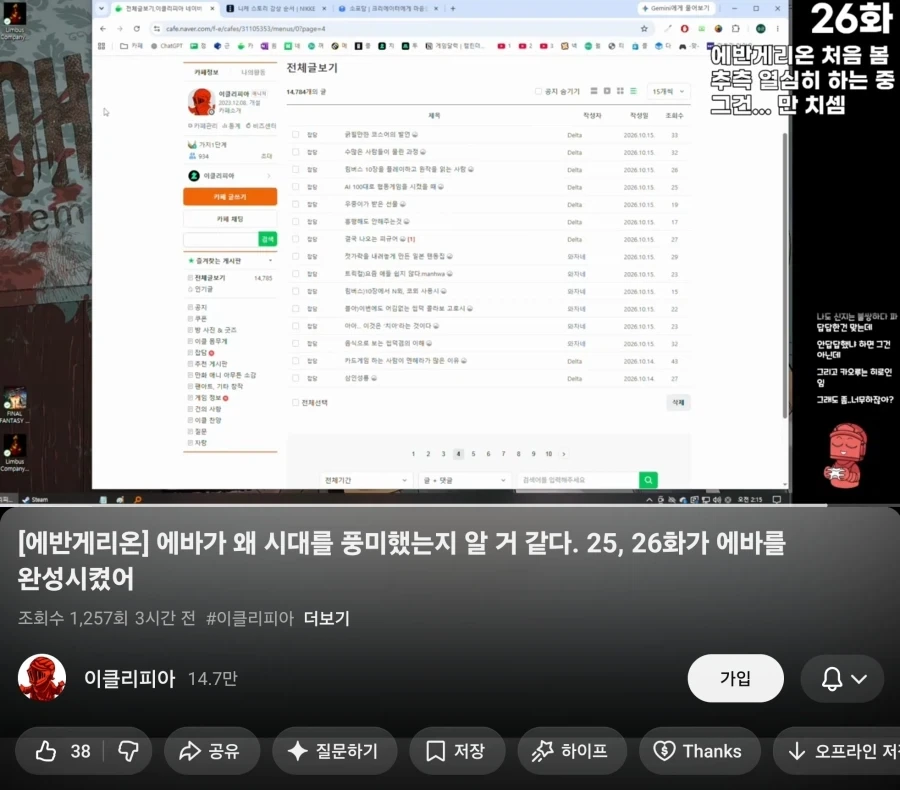Expand the 이클리피아 profile row chevron
900x790 pixels.
coord(269,176)
